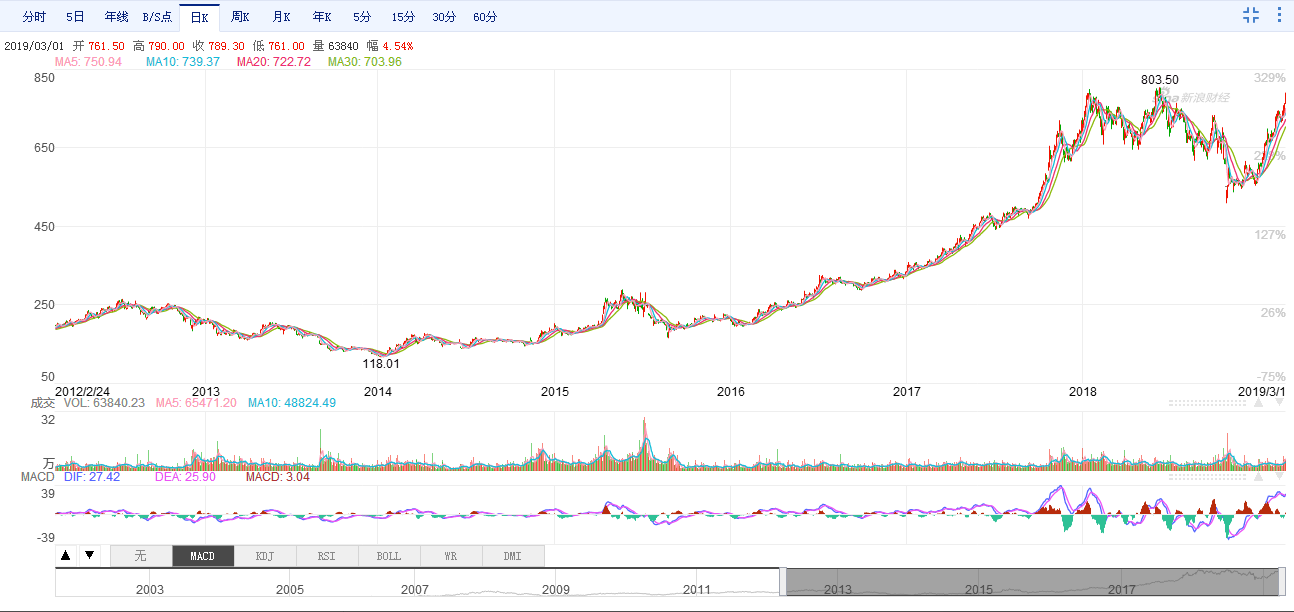The width and height of the screenshot is (1294, 612).
Task: Switch to 60分 minute interval
Action: point(485,17)
